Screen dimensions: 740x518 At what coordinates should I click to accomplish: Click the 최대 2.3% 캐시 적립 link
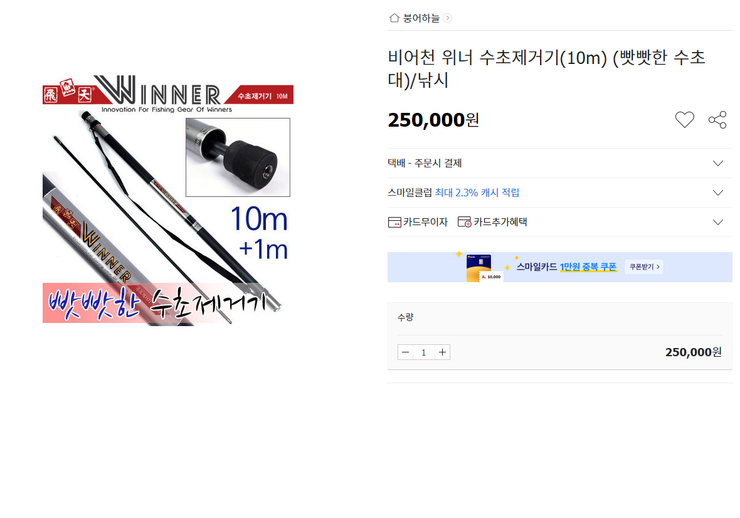click(x=477, y=192)
